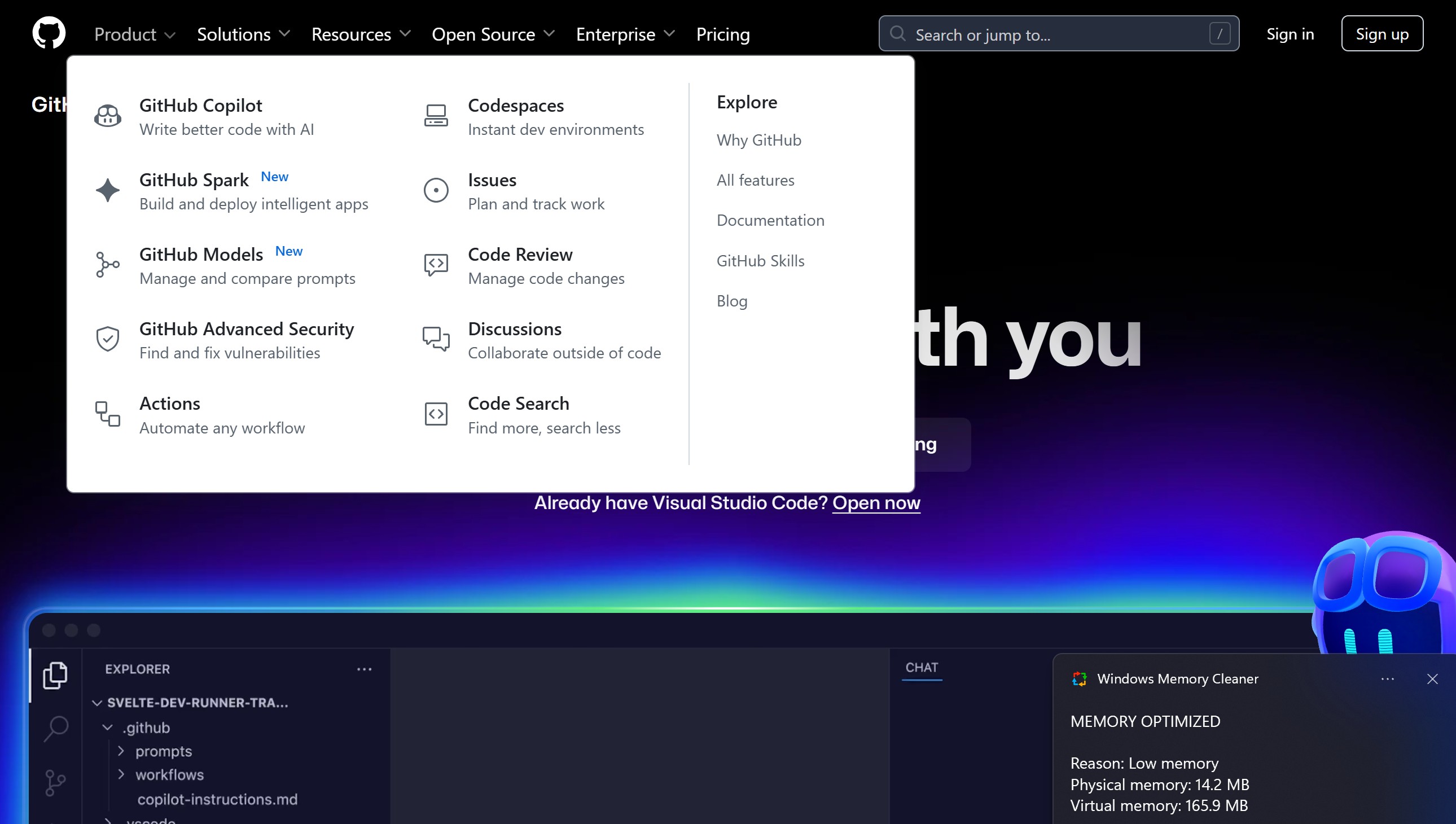
Task: Click the GitHub Octocat logo
Action: click(x=49, y=33)
